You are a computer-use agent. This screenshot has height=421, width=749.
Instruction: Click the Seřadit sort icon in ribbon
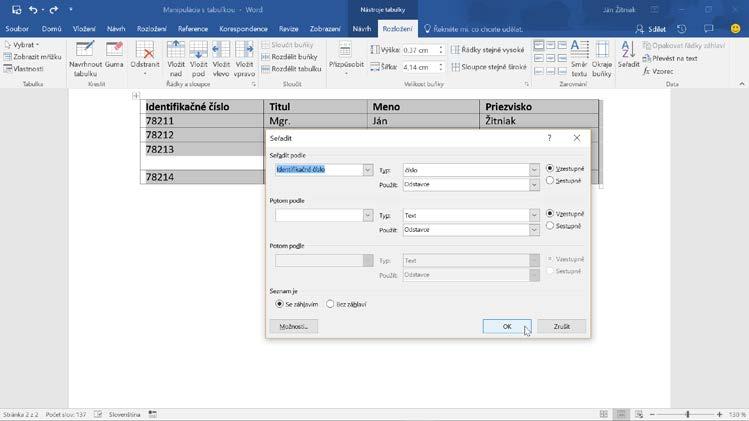click(628, 49)
